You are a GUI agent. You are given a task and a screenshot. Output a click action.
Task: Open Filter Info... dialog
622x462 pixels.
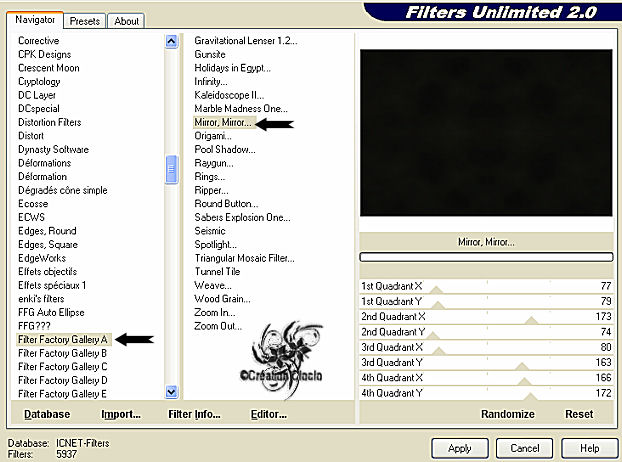[194, 413]
